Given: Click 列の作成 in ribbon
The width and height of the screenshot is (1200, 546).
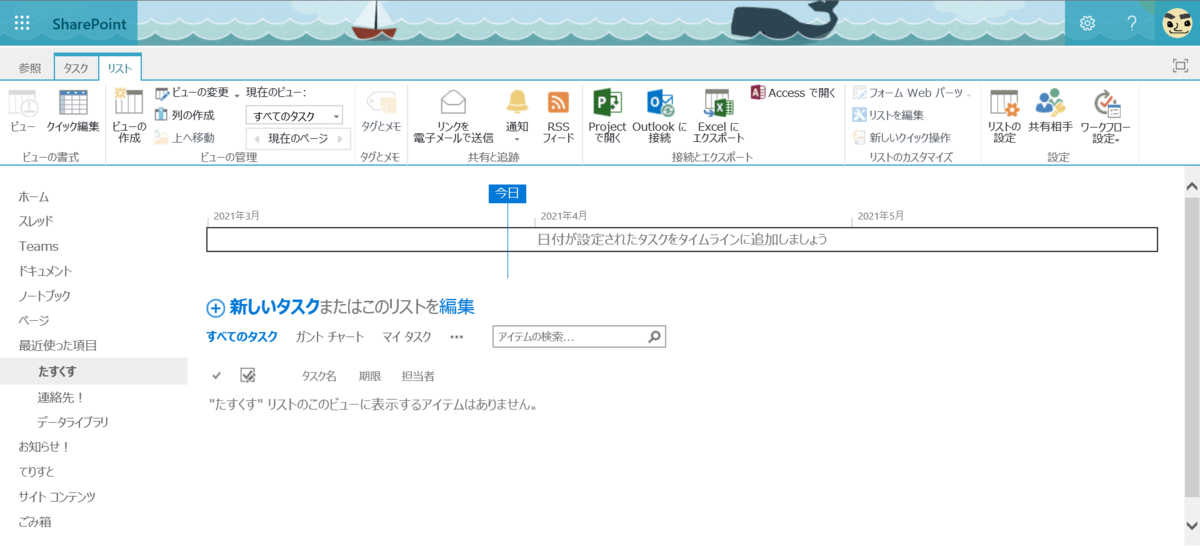Looking at the screenshot, I should [185, 115].
